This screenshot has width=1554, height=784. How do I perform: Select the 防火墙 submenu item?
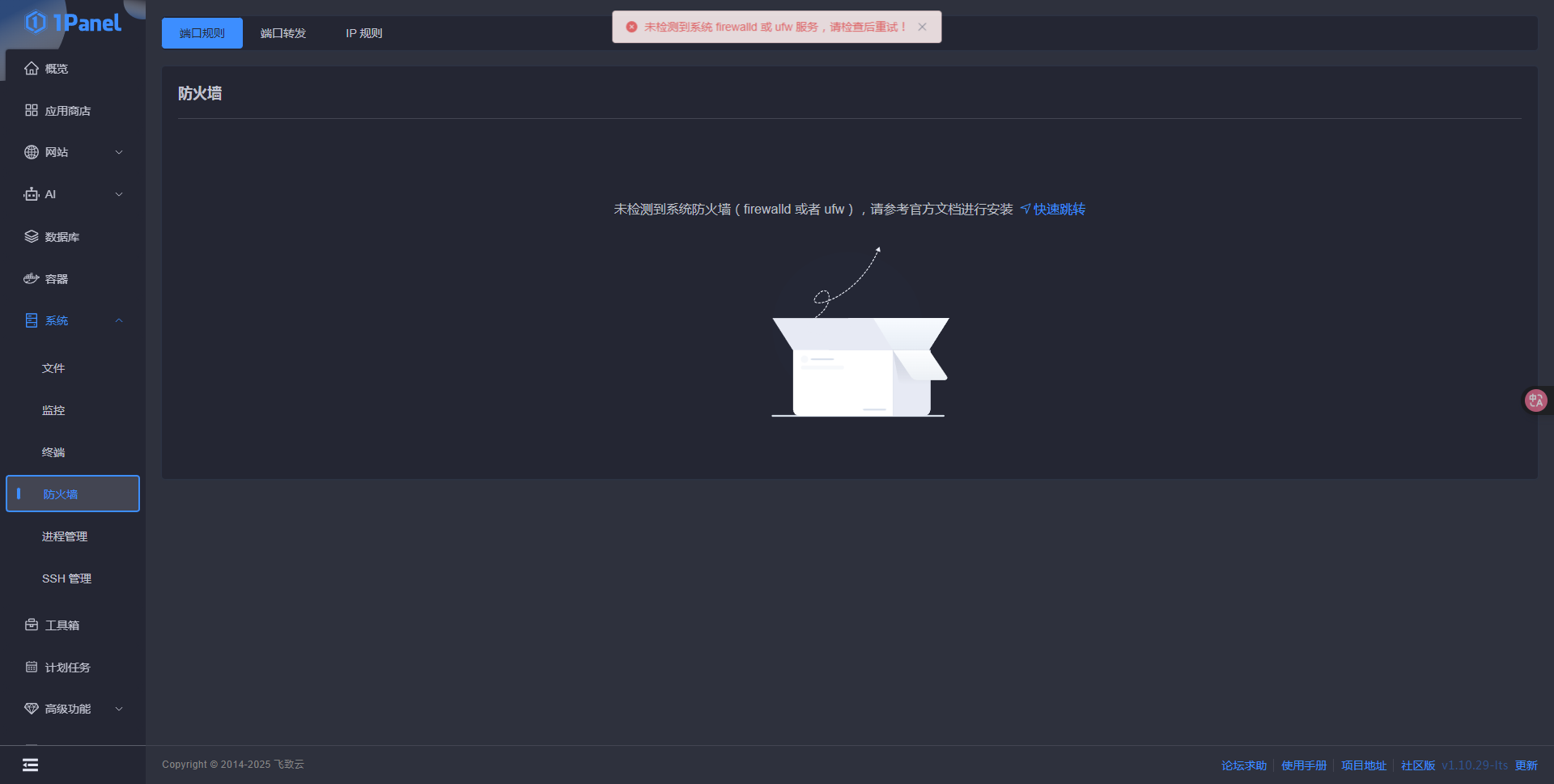point(73,494)
